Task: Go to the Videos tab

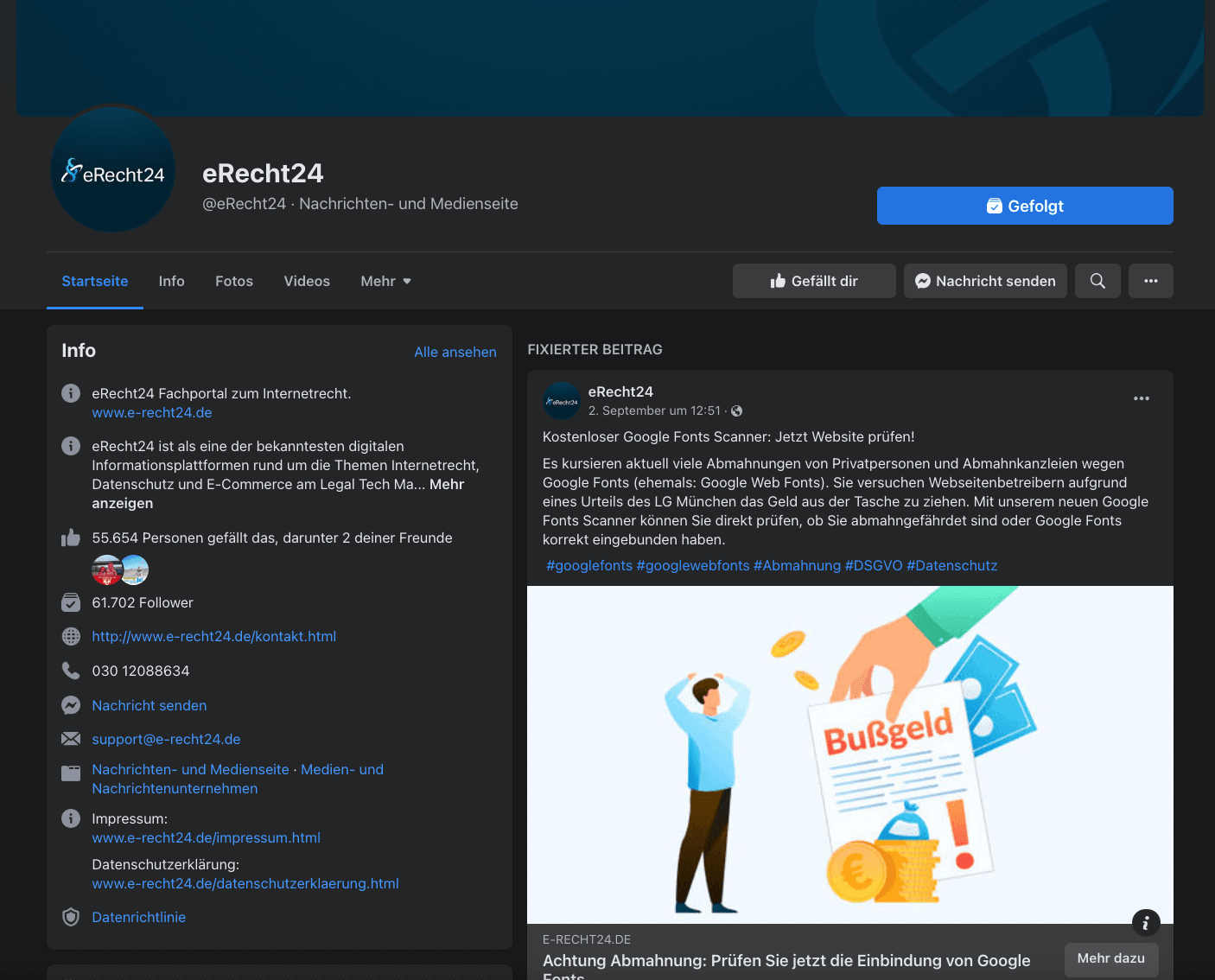Action: [x=307, y=281]
